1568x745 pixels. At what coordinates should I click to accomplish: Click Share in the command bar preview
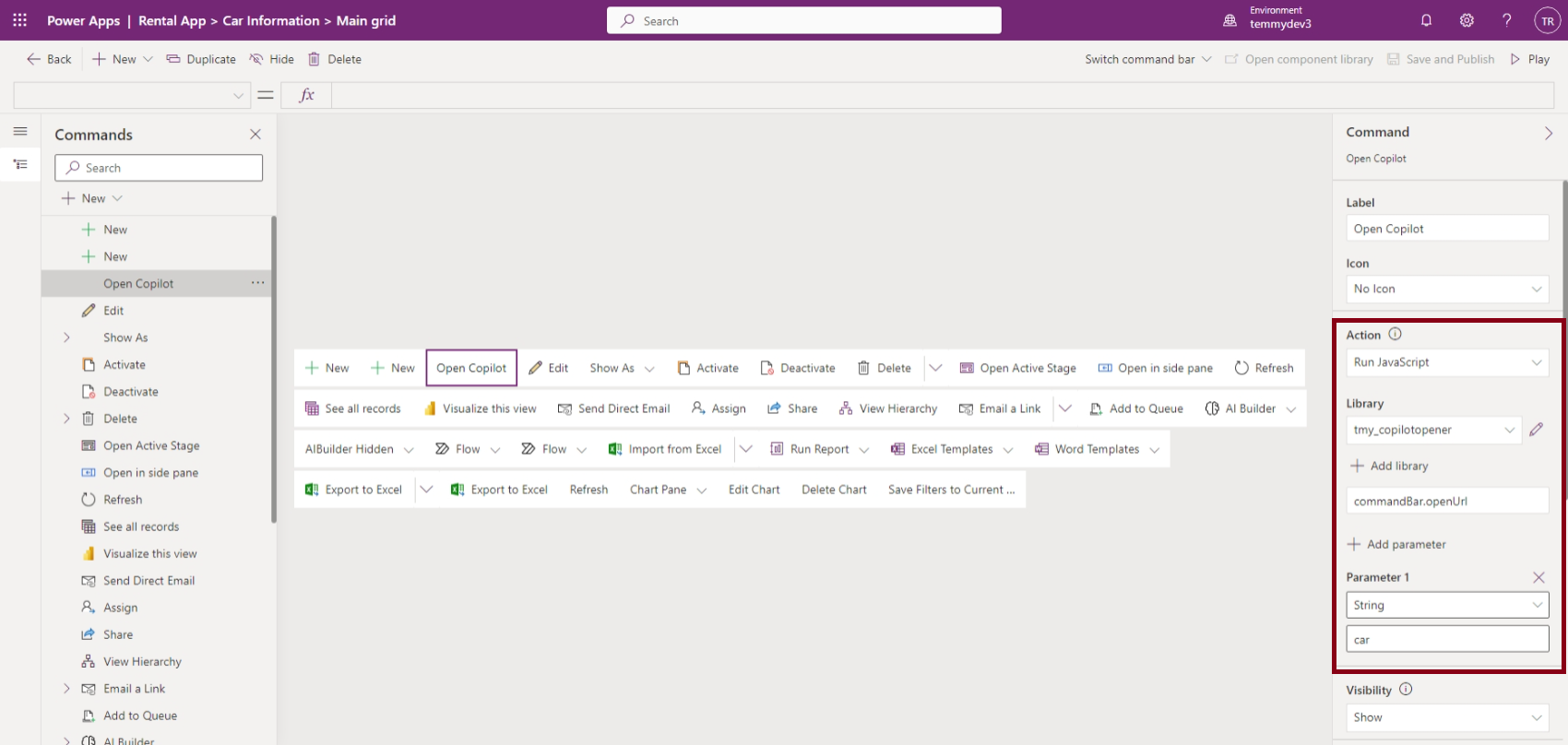(x=791, y=408)
